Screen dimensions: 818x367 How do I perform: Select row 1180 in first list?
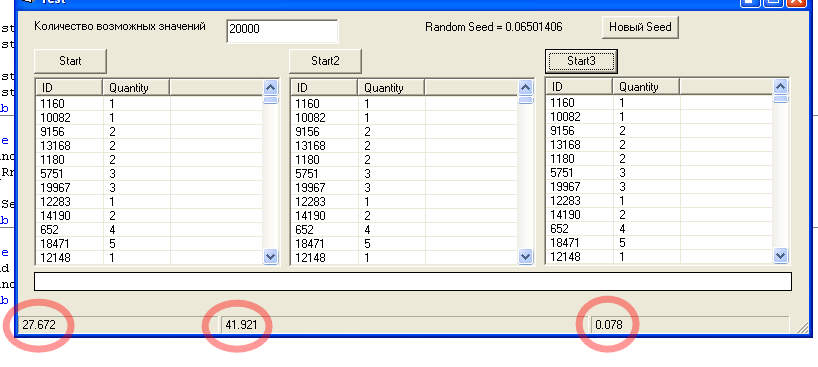click(x=149, y=160)
